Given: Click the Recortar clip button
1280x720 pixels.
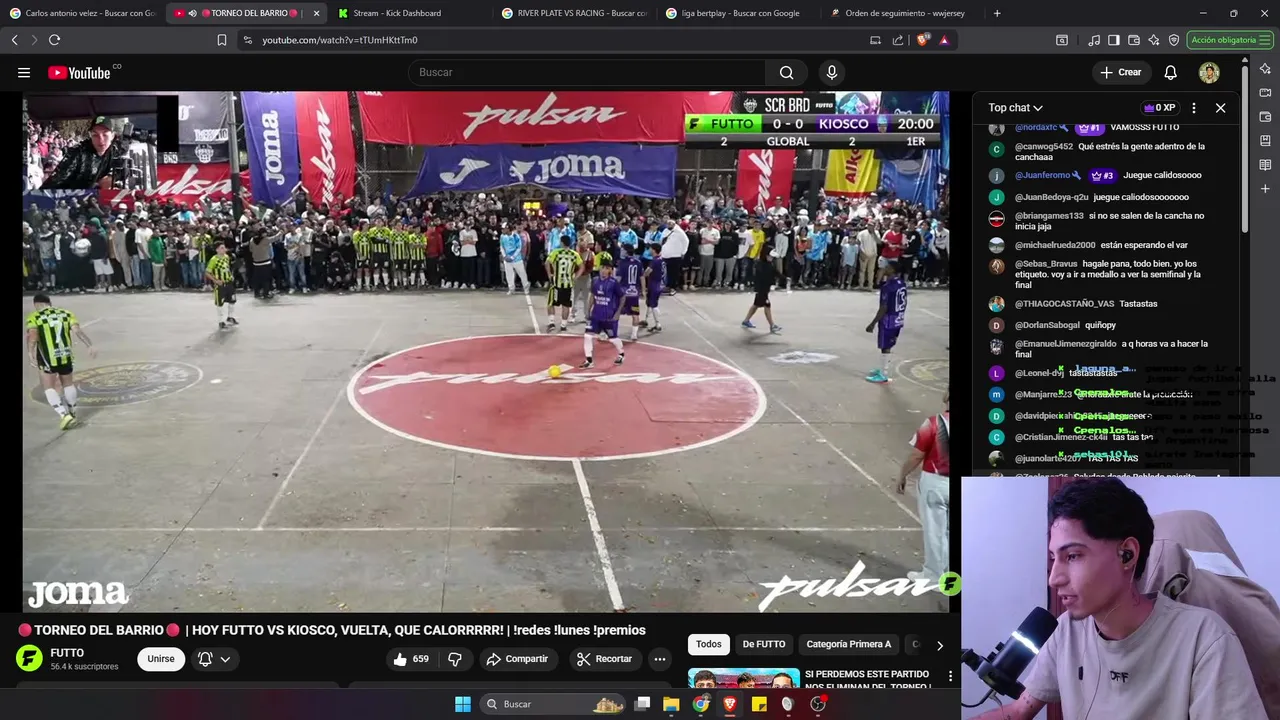Looking at the screenshot, I should [x=604, y=659].
